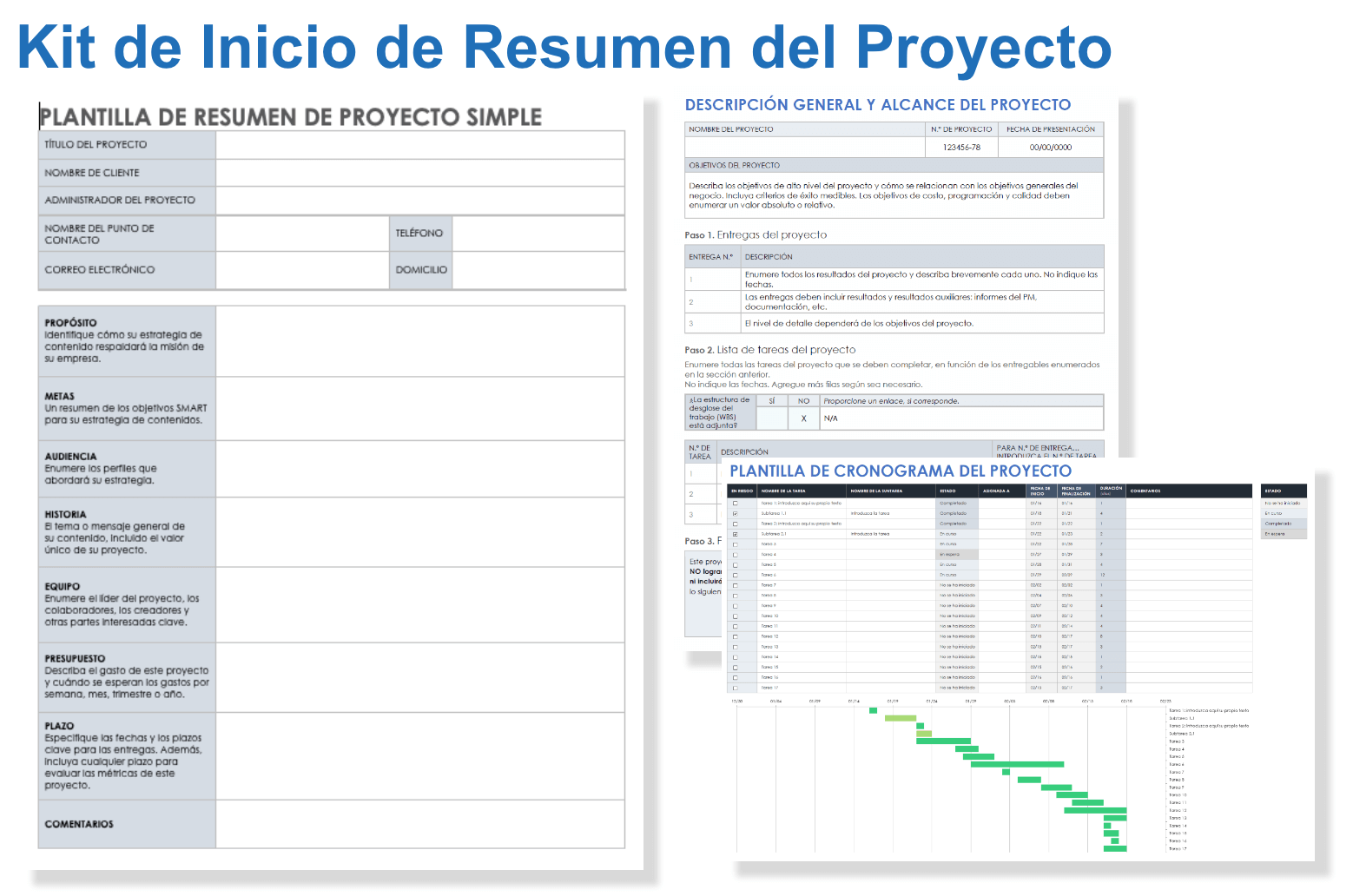Click the 'Plantilla de Resumen de Proyecto Simple' heading
The height and width of the screenshot is (896, 1353).
click(291, 117)
